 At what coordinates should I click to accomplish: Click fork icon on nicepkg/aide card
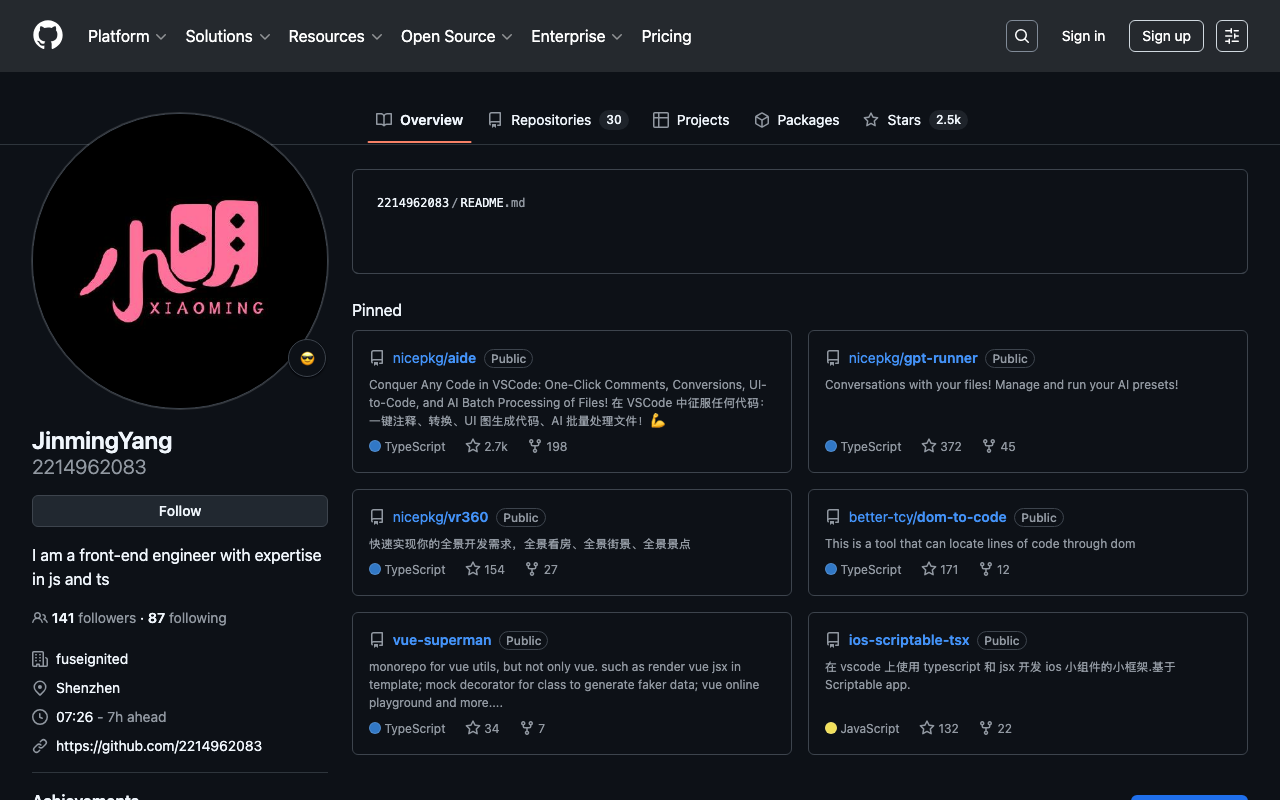(x=535, y=446)
